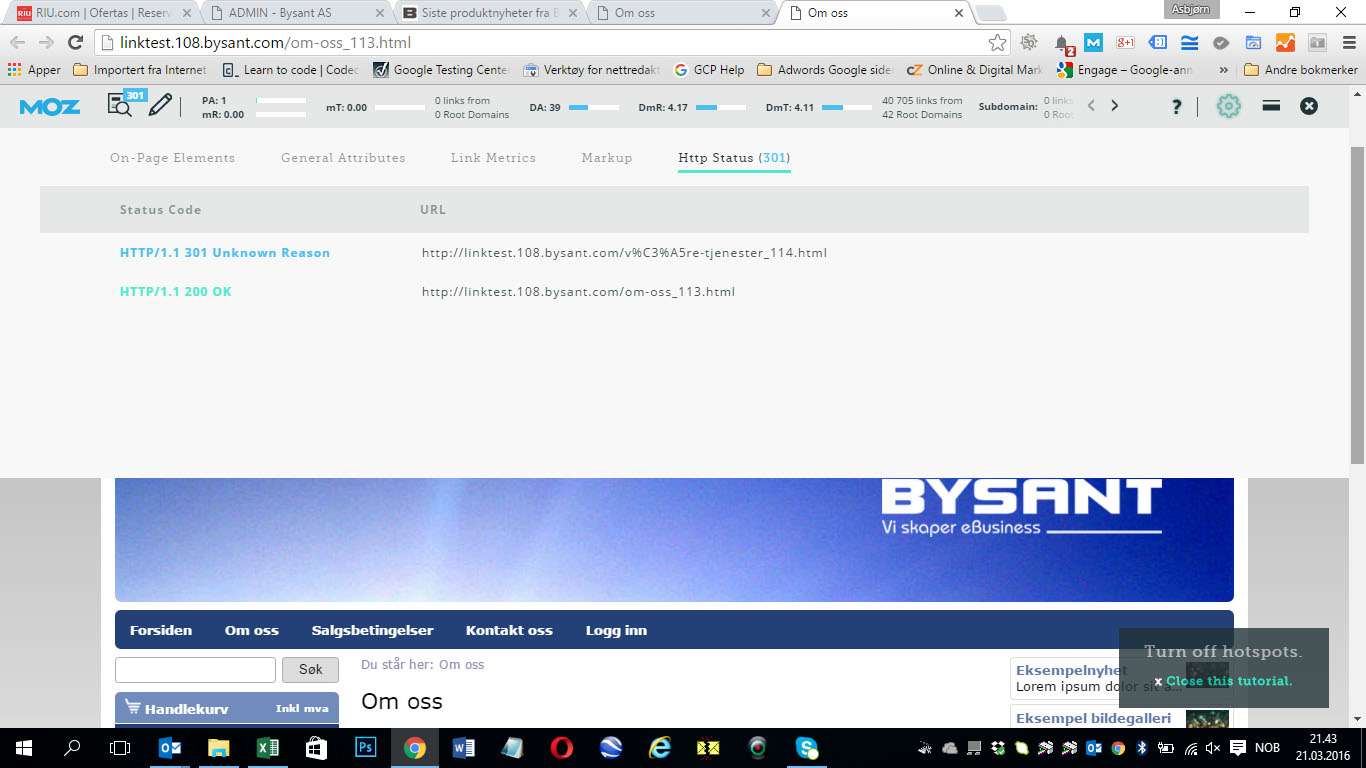The width and height of the screenshot is (1366, 768).
Task: Click the MozBar dock position bar icon
Action: tap(1271, 106)
